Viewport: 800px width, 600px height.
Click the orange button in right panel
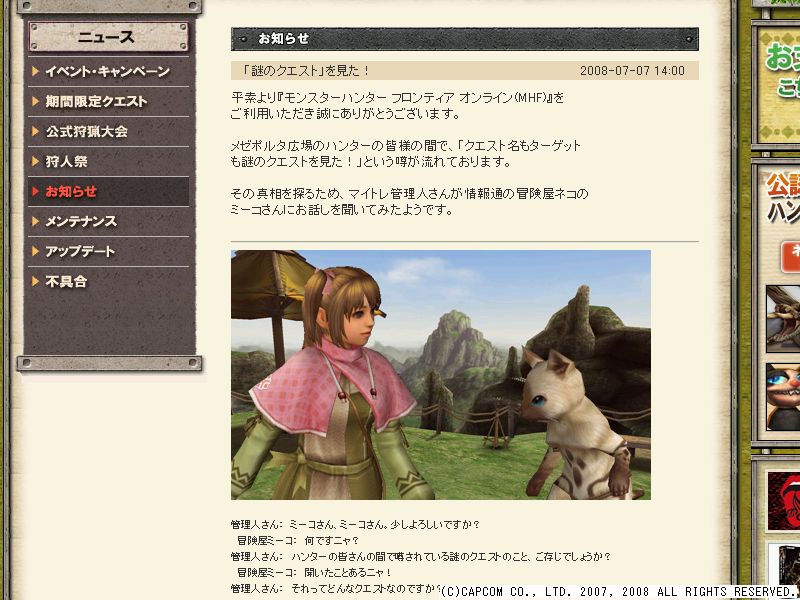790,257
